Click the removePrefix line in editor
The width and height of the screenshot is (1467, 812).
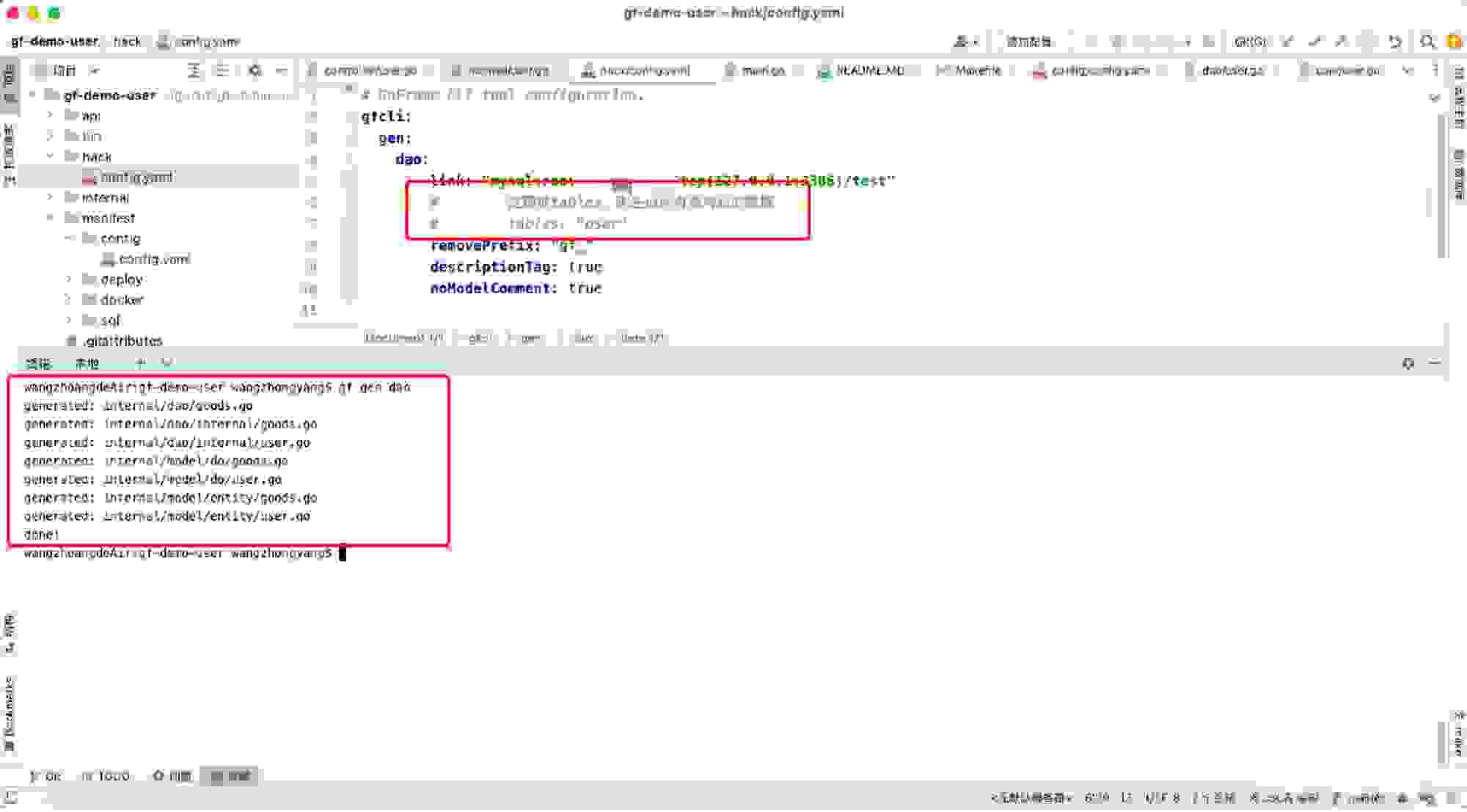point(511,246)
